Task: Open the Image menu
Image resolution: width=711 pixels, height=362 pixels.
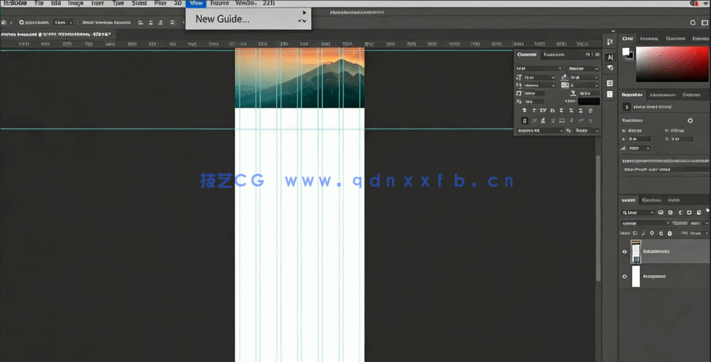Action: (76, 3)
